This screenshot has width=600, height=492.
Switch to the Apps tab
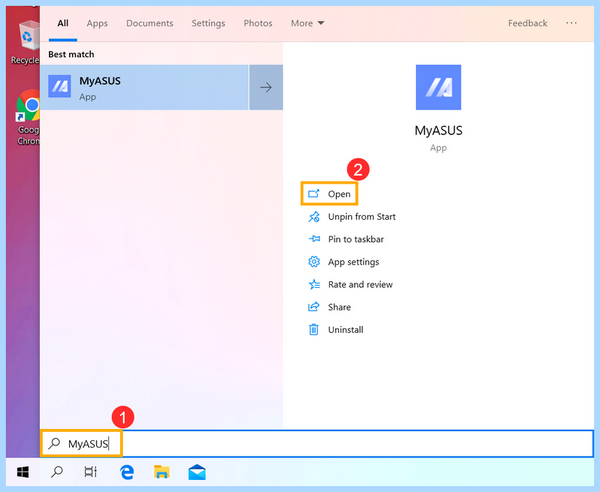(x=97, y=23)
